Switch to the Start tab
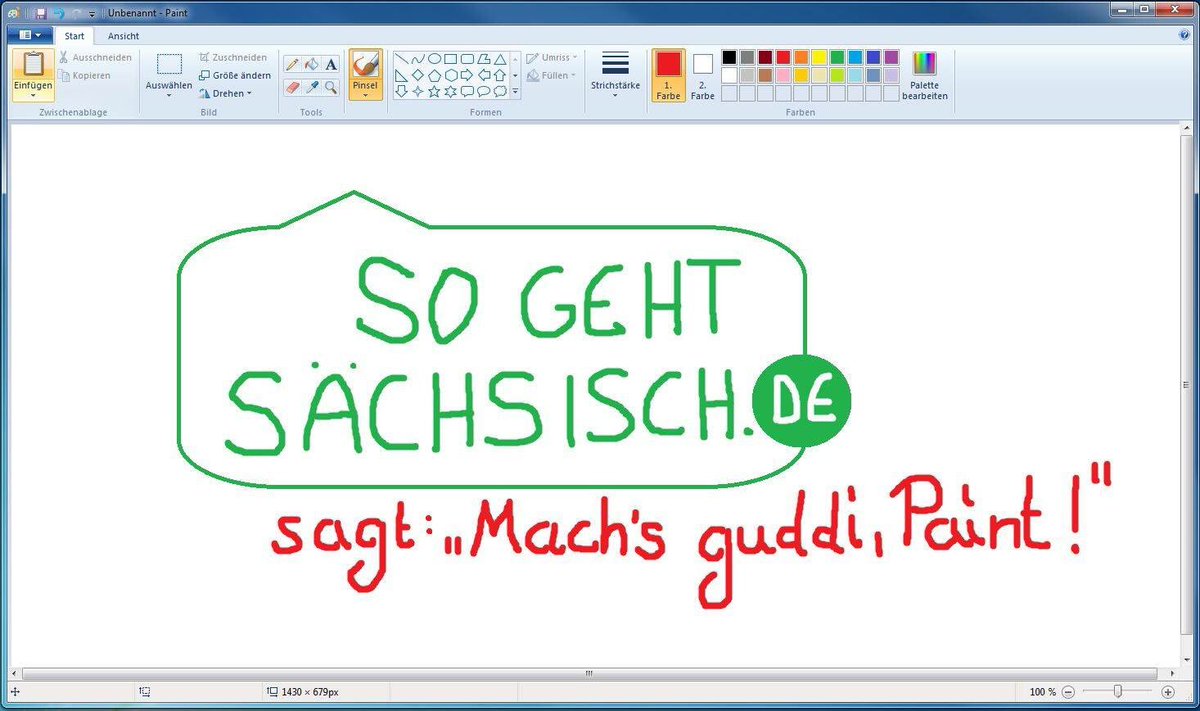The image size is (1200, 711). pyautogui.click(x=74, y=36)
